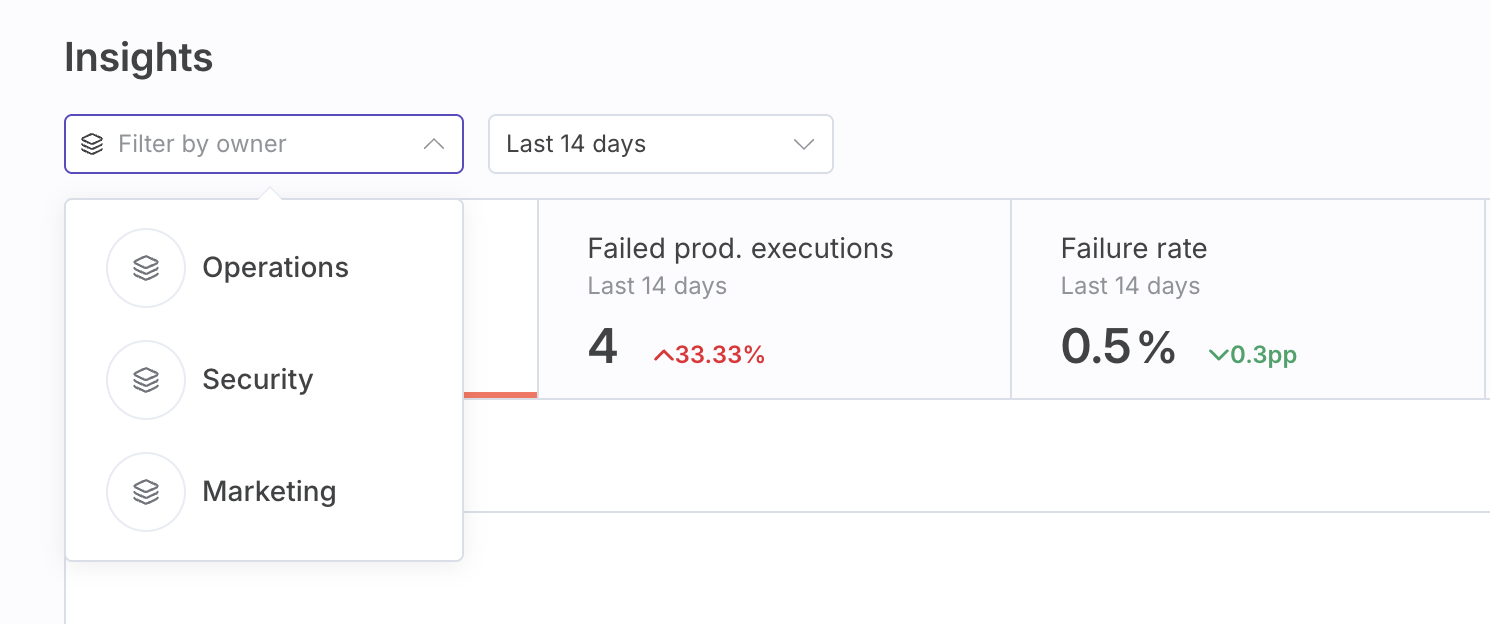Pick Marketing in the owner dropdown list
Viewport: 1490px width, 624px height.
[269, 492]
